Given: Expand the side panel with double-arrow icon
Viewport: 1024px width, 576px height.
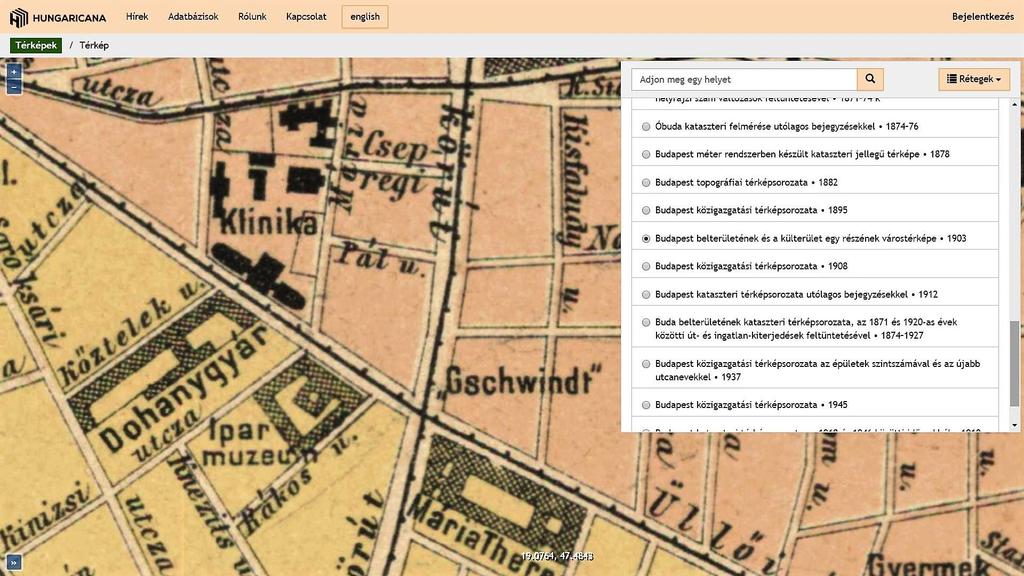Looking at the screenshot, I should (14, 562).
